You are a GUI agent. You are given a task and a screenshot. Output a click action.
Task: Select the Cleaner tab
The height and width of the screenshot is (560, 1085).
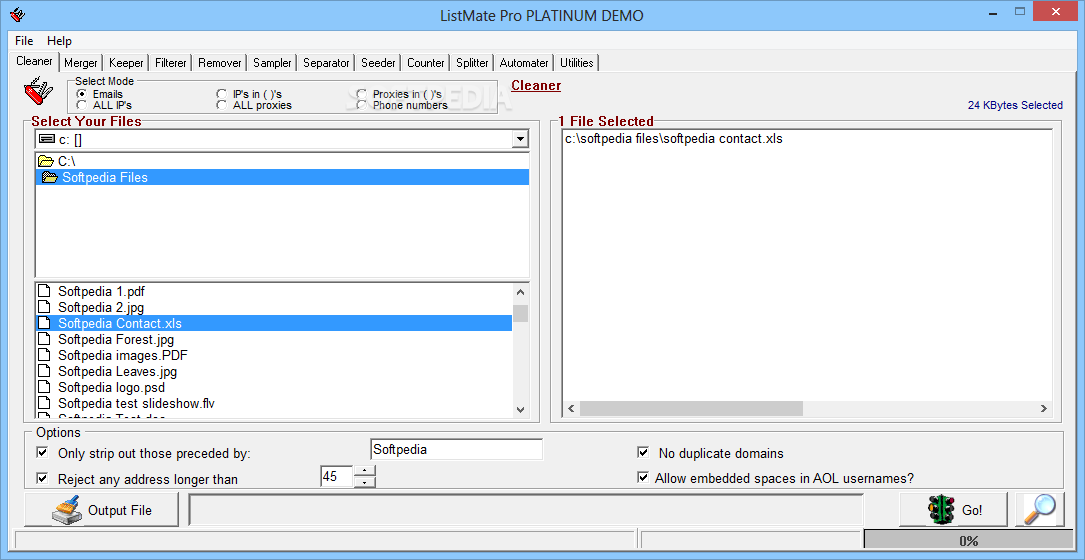(34, 61)
